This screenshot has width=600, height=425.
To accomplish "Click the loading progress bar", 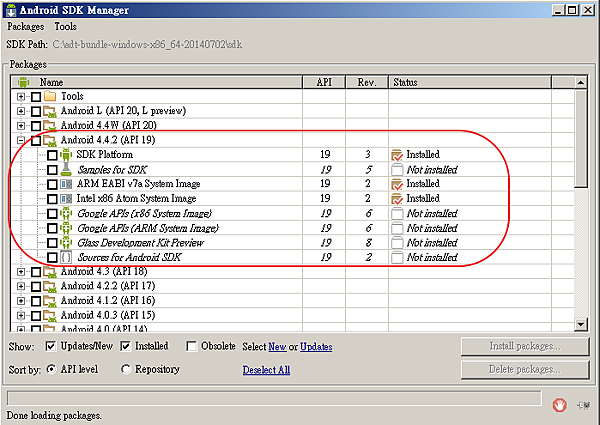I will pyautogui.click(x=274, y=398).
